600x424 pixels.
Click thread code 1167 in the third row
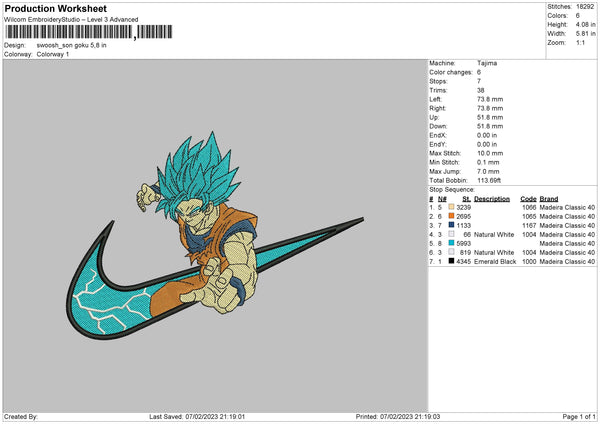[x=529, y=225]
